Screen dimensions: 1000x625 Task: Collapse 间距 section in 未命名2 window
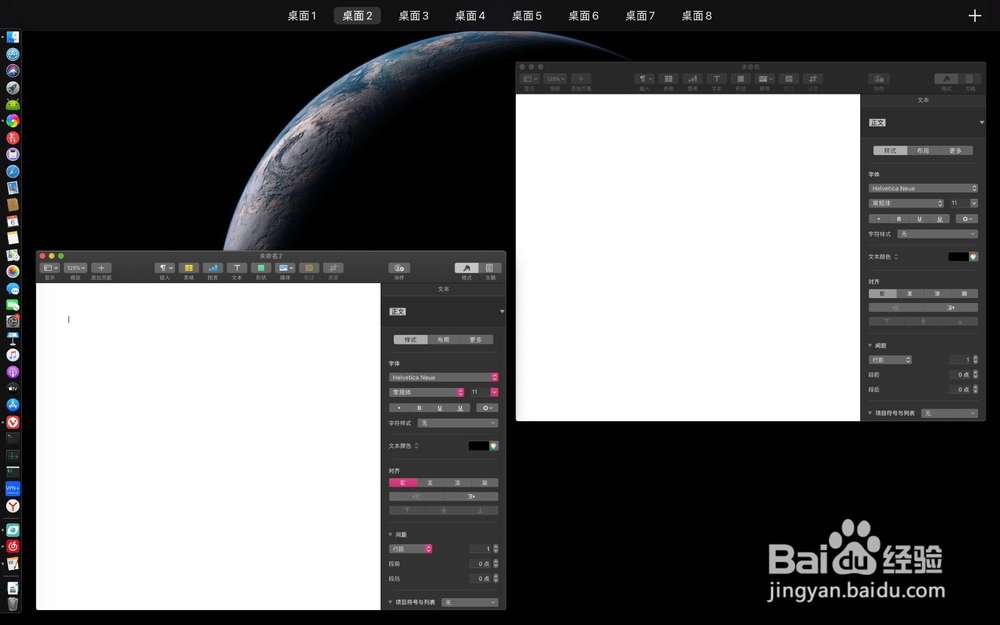coord(390,534)
